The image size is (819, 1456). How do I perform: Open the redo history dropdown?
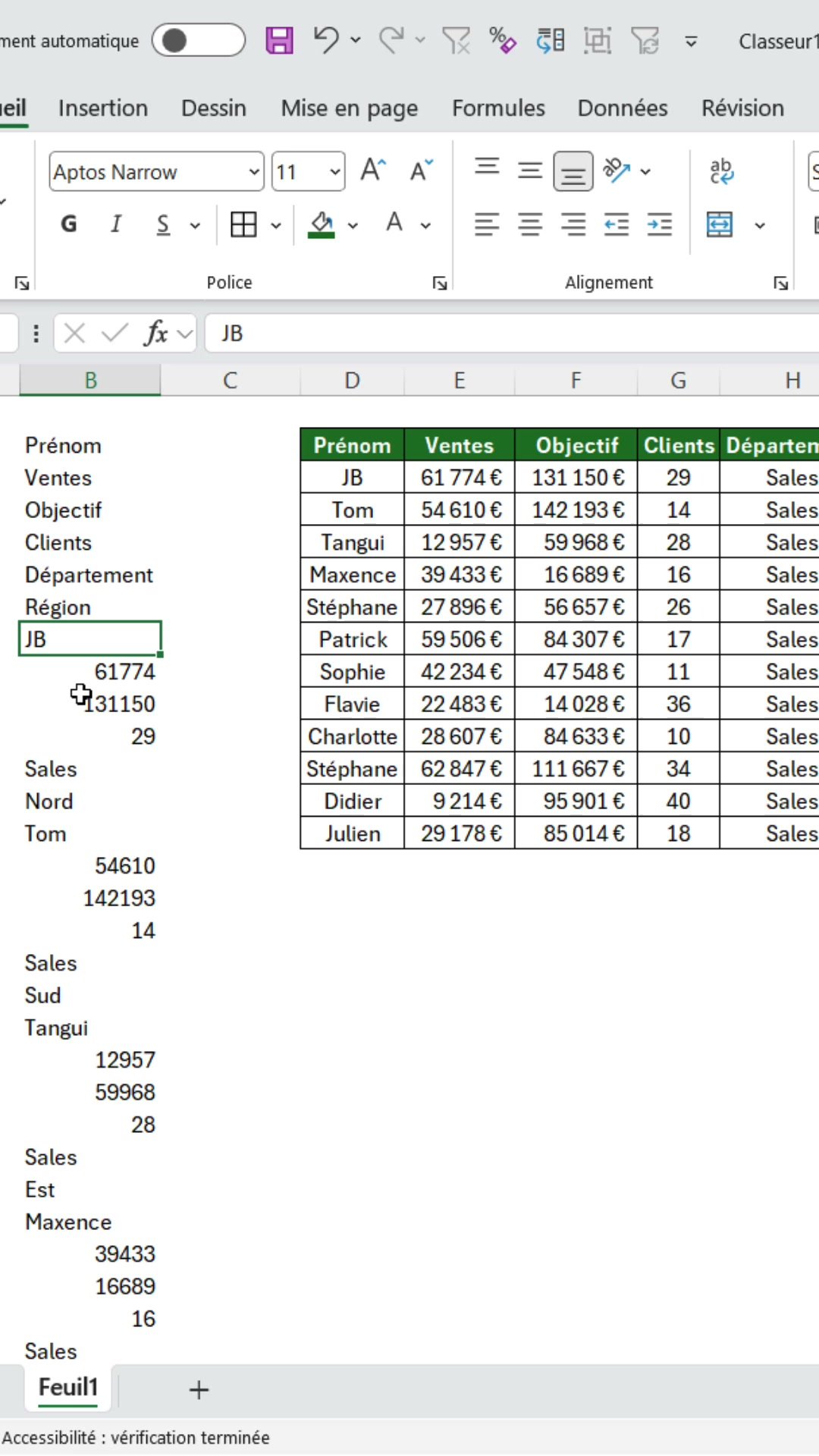pyautogui.click(x=420, y=40)
